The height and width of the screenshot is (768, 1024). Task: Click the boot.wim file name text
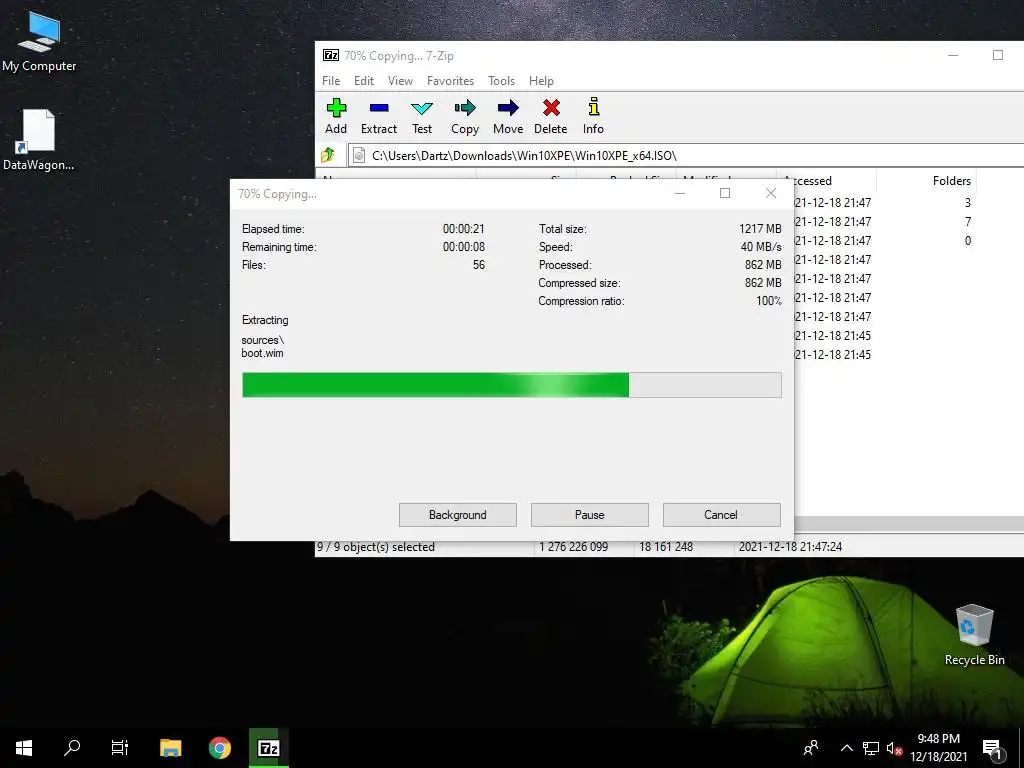coord(263,353)
